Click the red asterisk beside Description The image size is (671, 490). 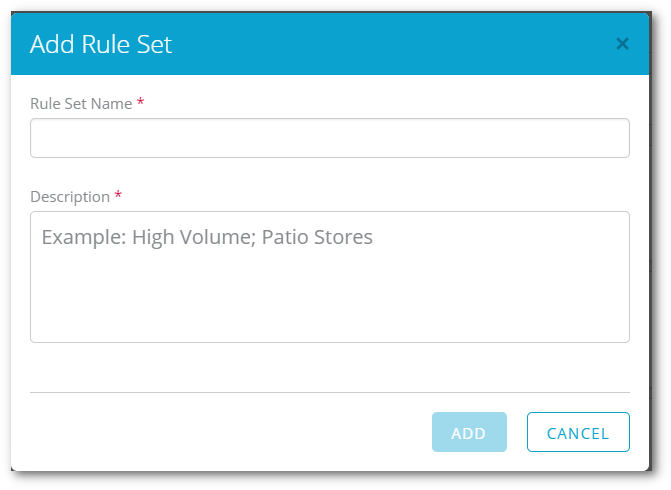point(118,195)
